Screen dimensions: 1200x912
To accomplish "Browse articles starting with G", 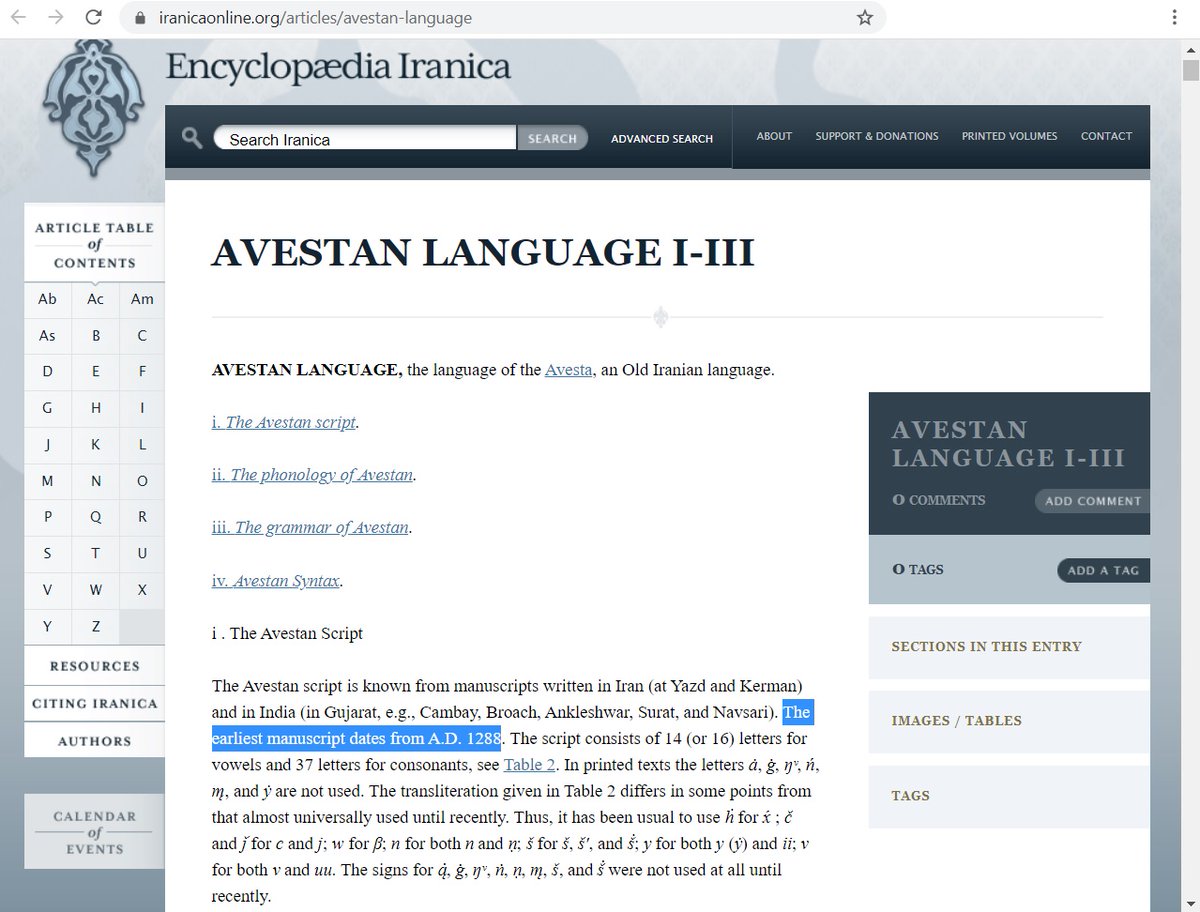I will [47, 408].
